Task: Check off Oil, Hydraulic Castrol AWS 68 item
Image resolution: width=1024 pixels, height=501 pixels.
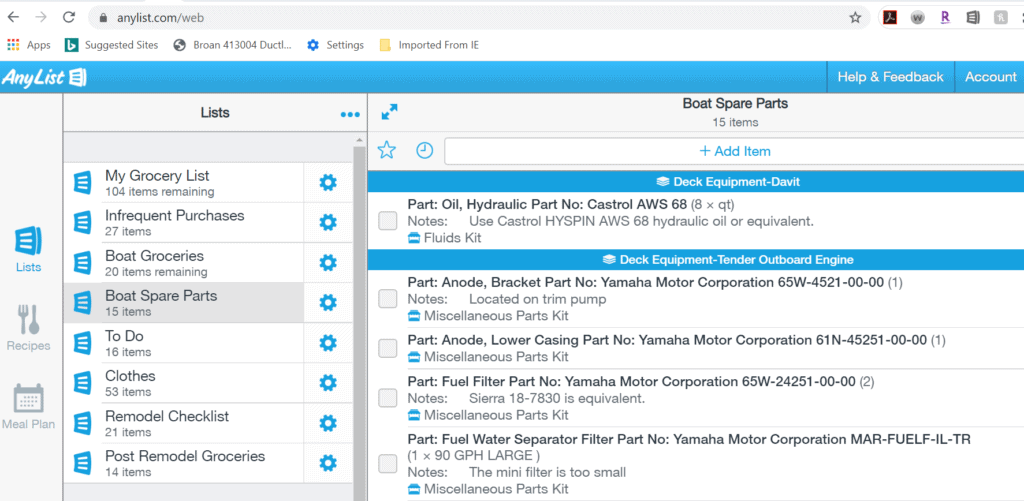Action: [x=388, y=221]
